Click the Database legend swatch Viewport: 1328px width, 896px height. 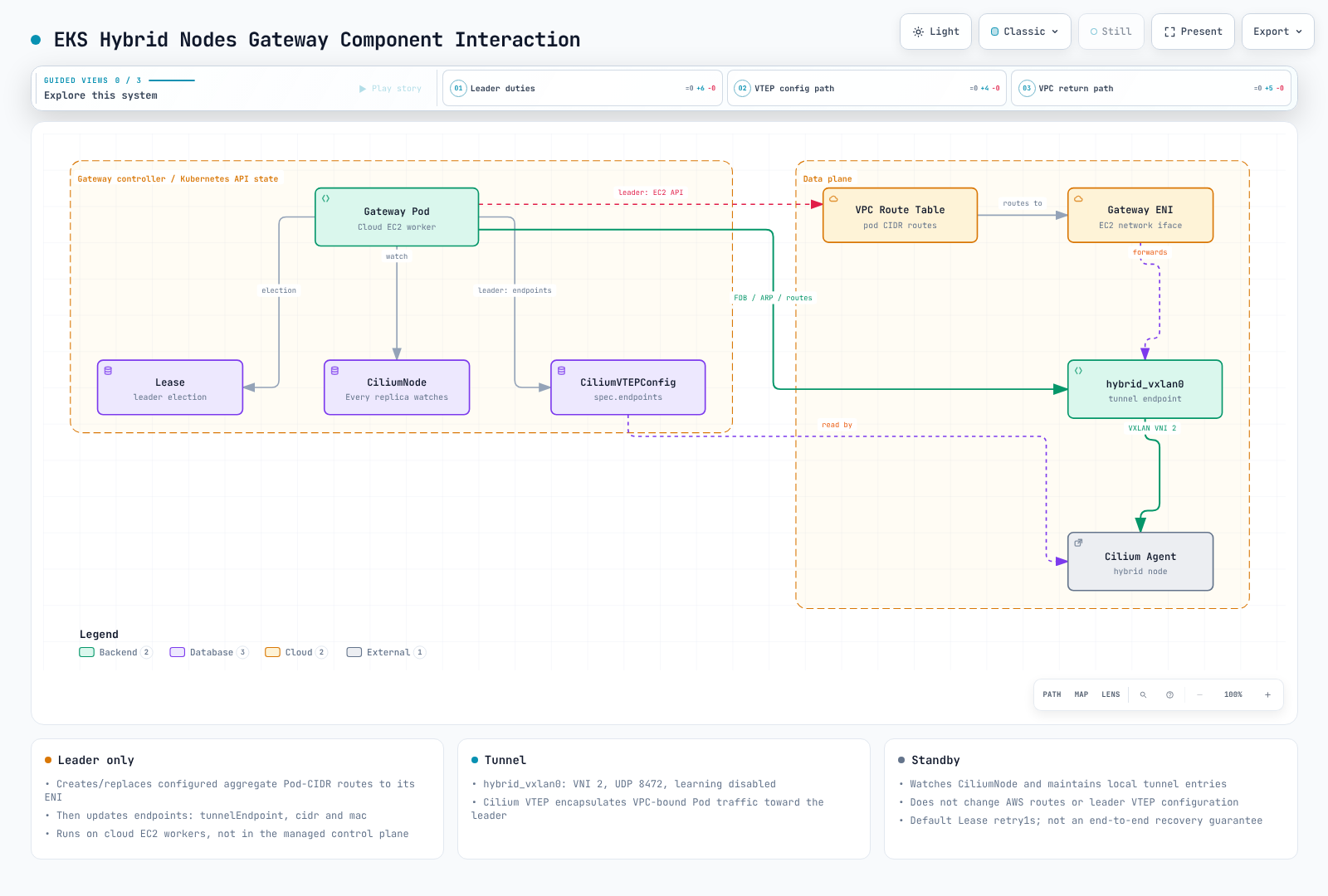tap(178, 652)
